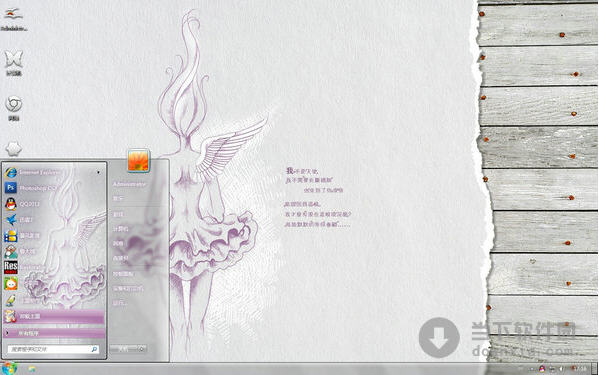The height and width of the screenshot is (375, 599).
Task: Launch the cartoon character app in Start menu
Action: [53, 252]
